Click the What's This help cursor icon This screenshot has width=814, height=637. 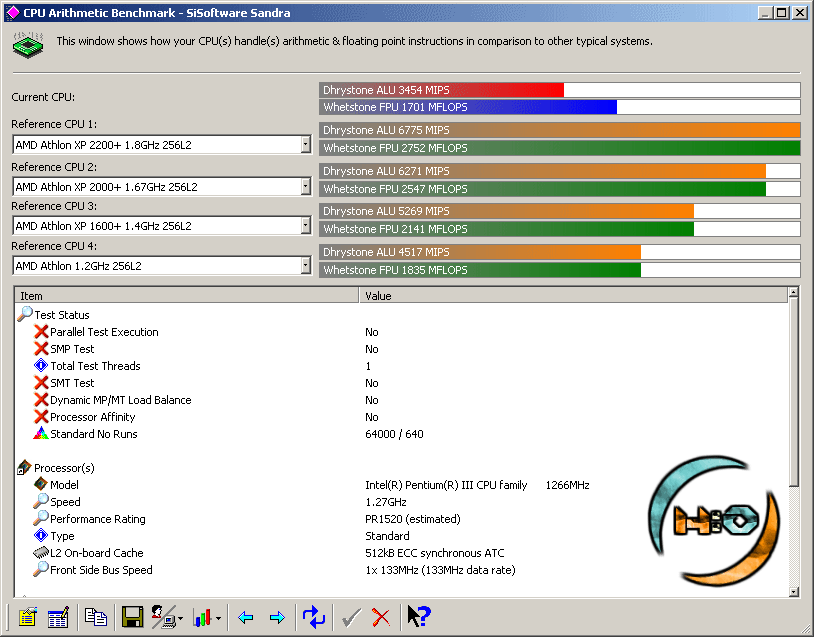pos(419,616)
